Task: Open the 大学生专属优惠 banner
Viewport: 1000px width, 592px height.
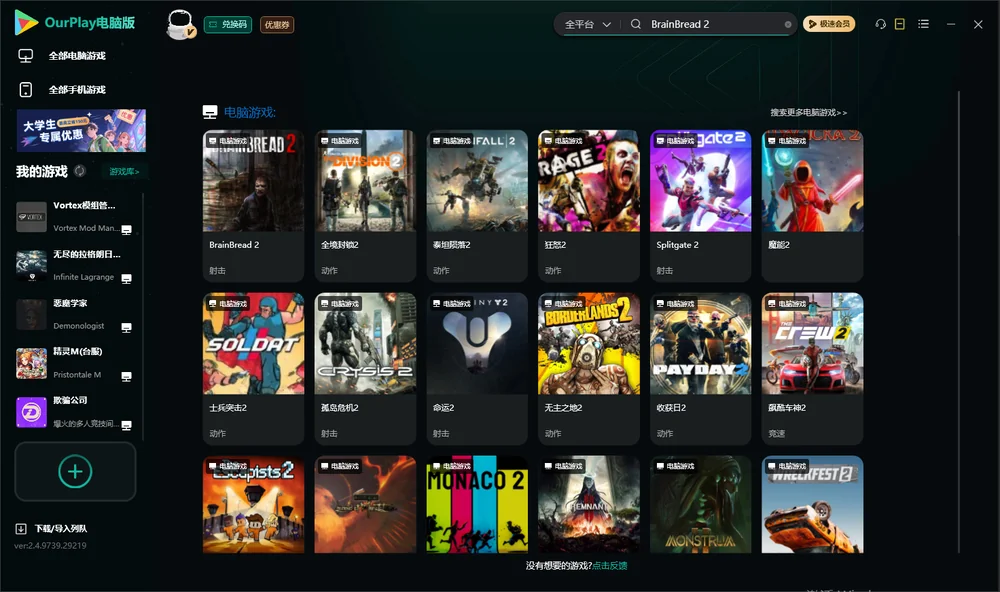Action: 82,131
